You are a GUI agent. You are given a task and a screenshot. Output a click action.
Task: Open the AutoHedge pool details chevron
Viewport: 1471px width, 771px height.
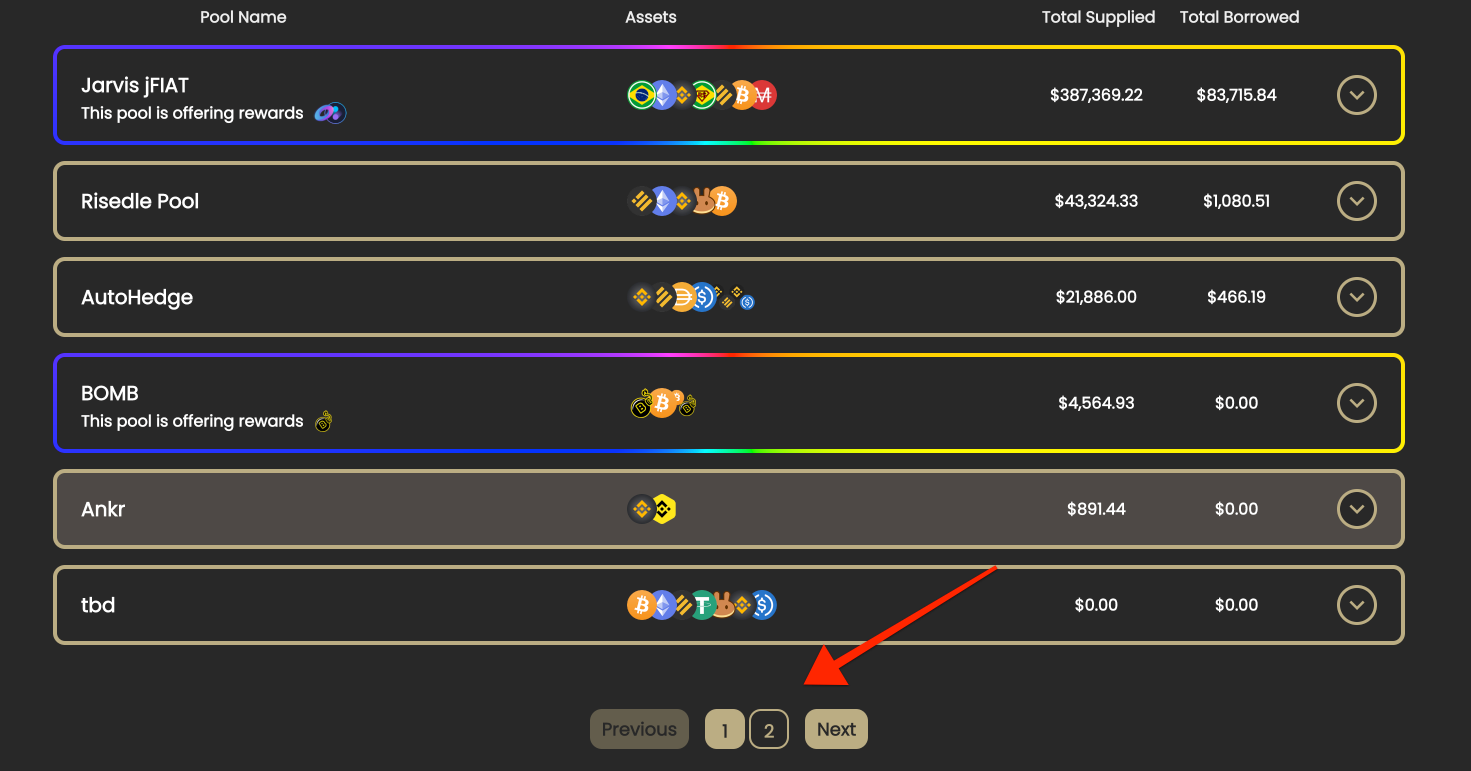1356,297
